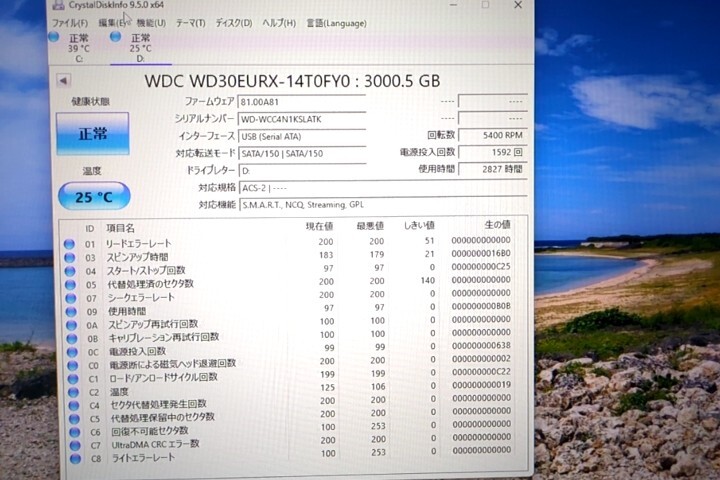Viewport: 720px width, 480px height.
Task: Select the 電源断による磁気ヘッド退避回数 attribute name
Action: tap(173, 364)
